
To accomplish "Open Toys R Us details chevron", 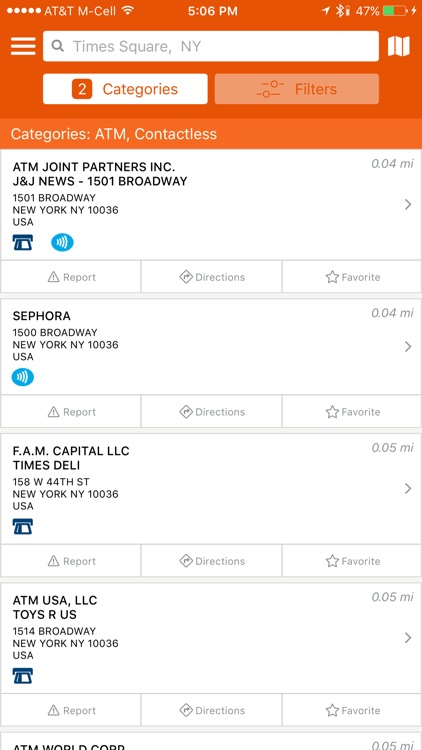I will click(x=408, y=638).
